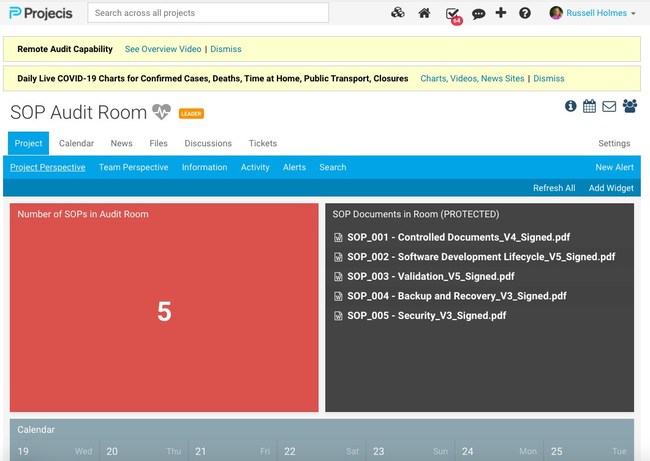Open the project Settings tab
Screen dimensions: 650x461
point(614,143)
